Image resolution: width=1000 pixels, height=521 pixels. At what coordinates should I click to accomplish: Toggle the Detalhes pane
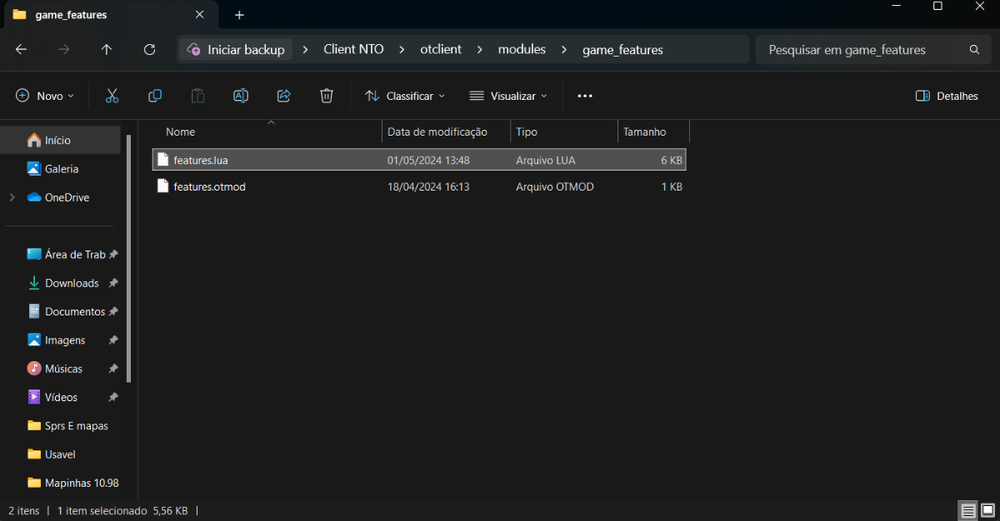click(x=946, y=96)
